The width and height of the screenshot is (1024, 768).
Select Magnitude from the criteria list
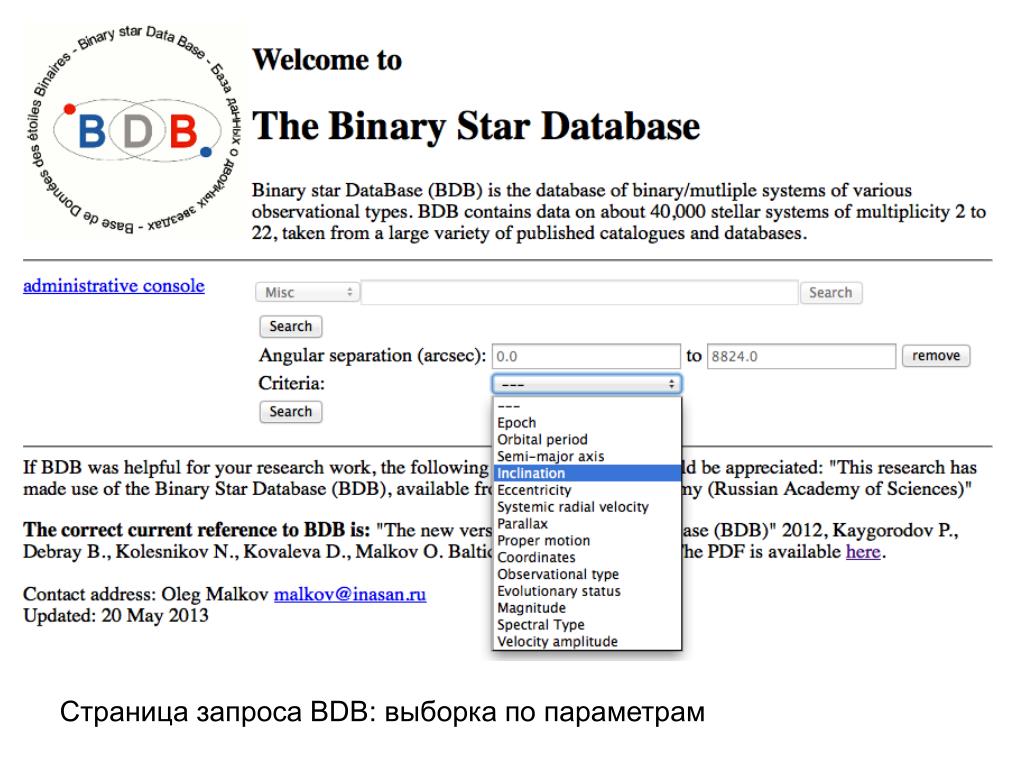[x=586, y=608]
